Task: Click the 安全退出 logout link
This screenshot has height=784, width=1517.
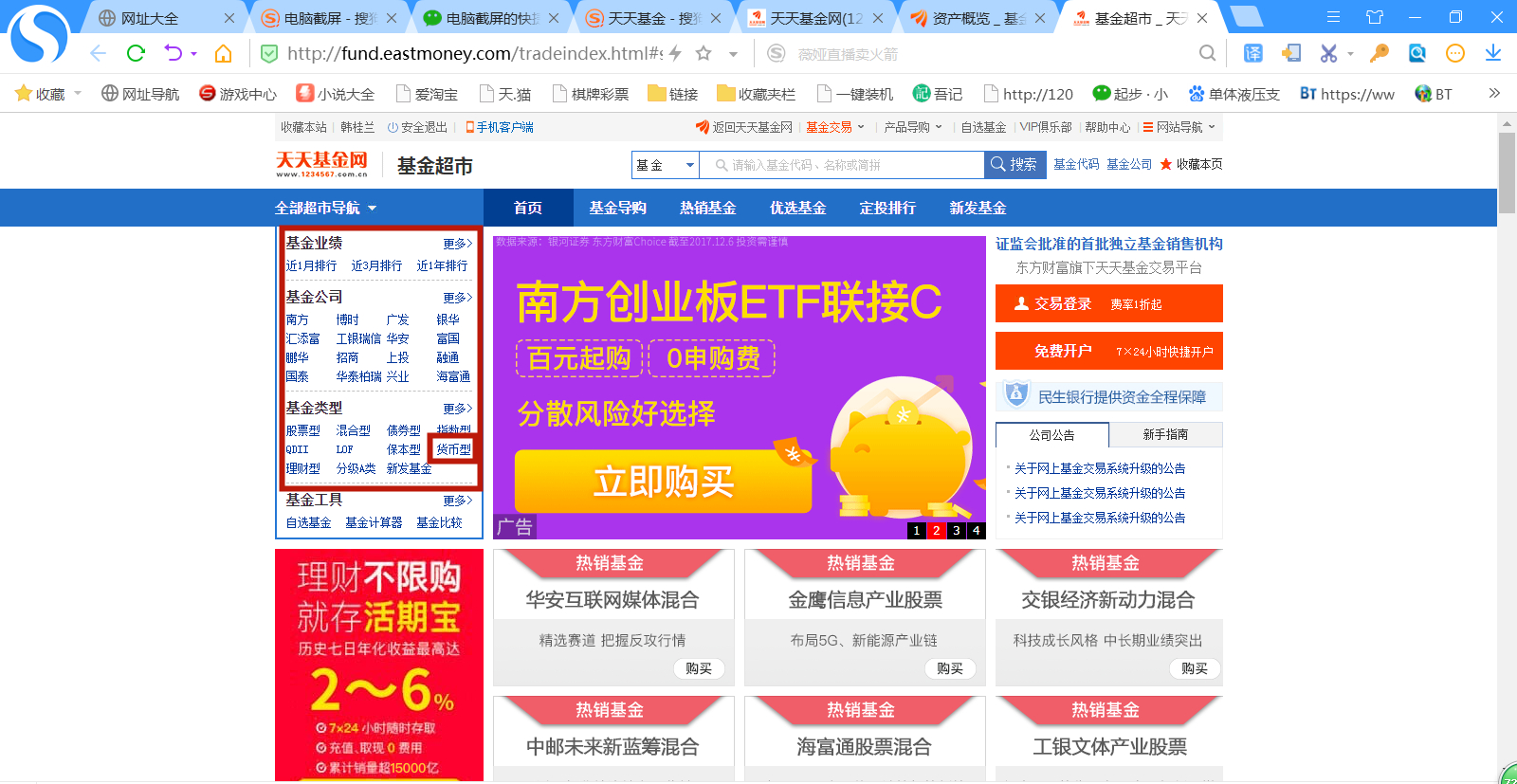Action: pyautogui.click(x=417, y=127)
